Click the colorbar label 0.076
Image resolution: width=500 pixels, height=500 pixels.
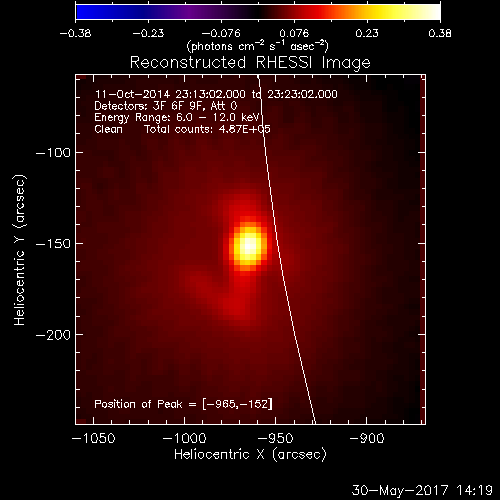294,33
